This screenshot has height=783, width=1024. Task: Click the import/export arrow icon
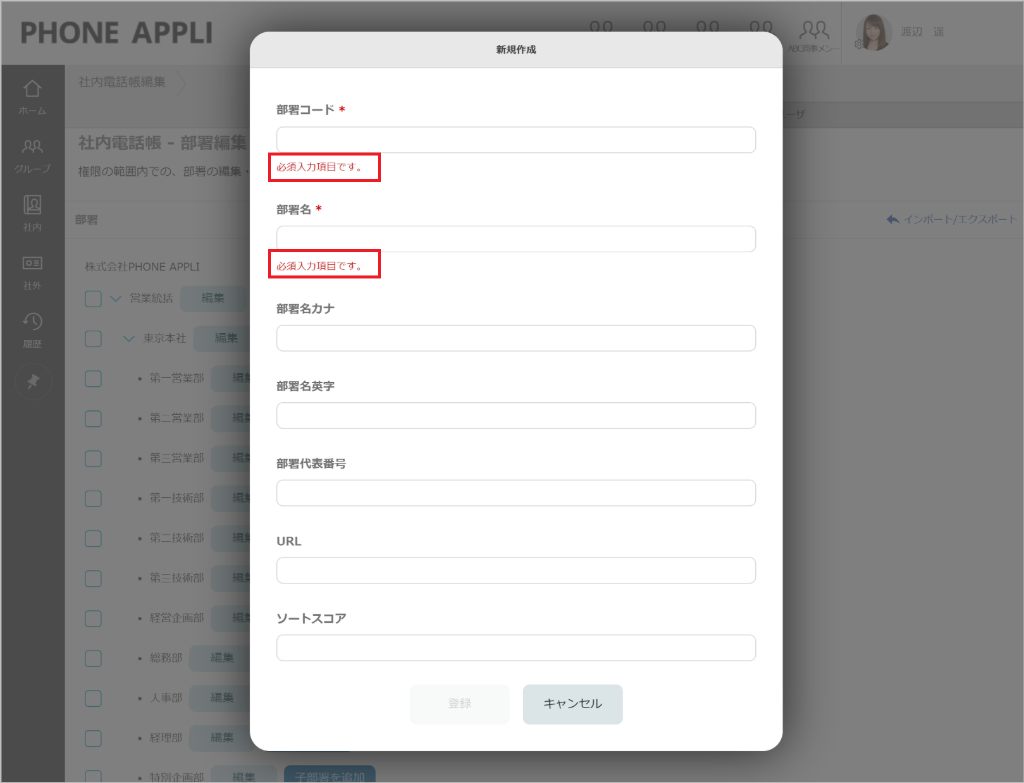click(x=892, y=219)
